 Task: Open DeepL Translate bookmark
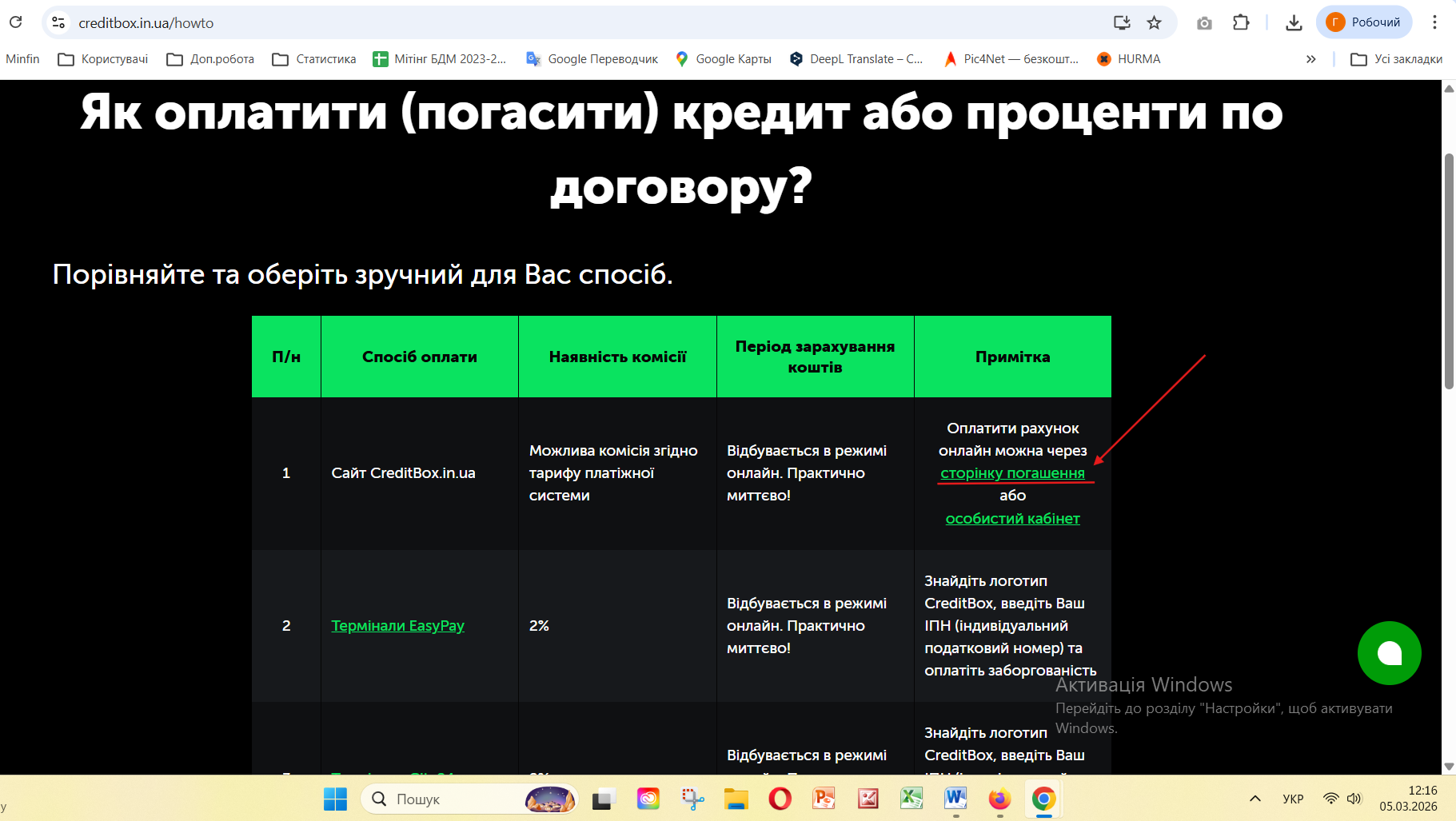tap(856, 59)
